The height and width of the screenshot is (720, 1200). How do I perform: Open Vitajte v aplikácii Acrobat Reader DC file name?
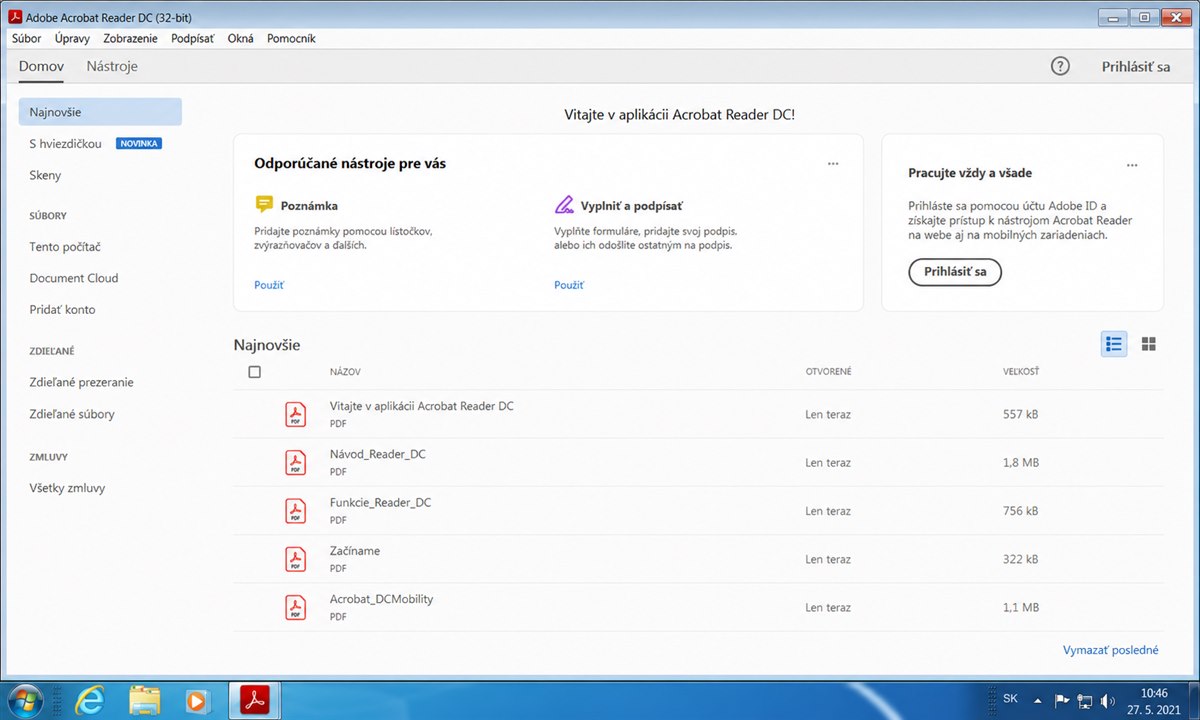[x=421, y=406]
